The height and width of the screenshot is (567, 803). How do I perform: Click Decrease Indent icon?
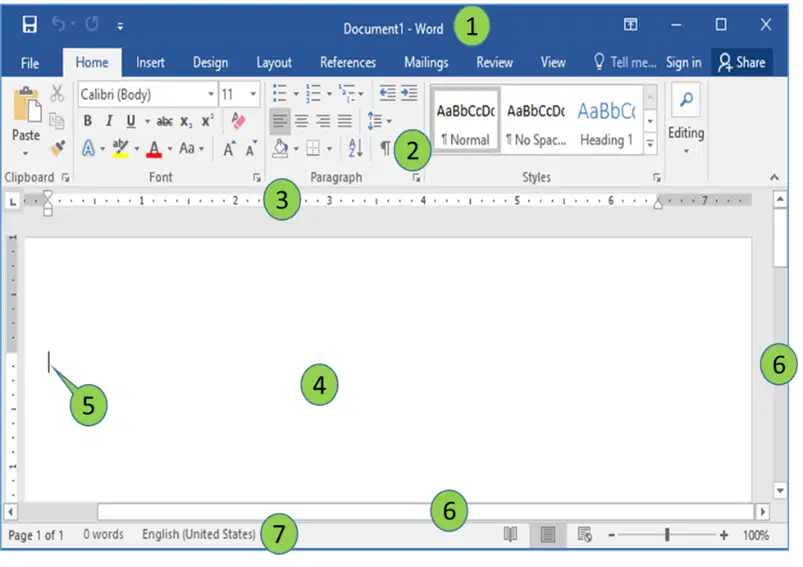[388, 93]
